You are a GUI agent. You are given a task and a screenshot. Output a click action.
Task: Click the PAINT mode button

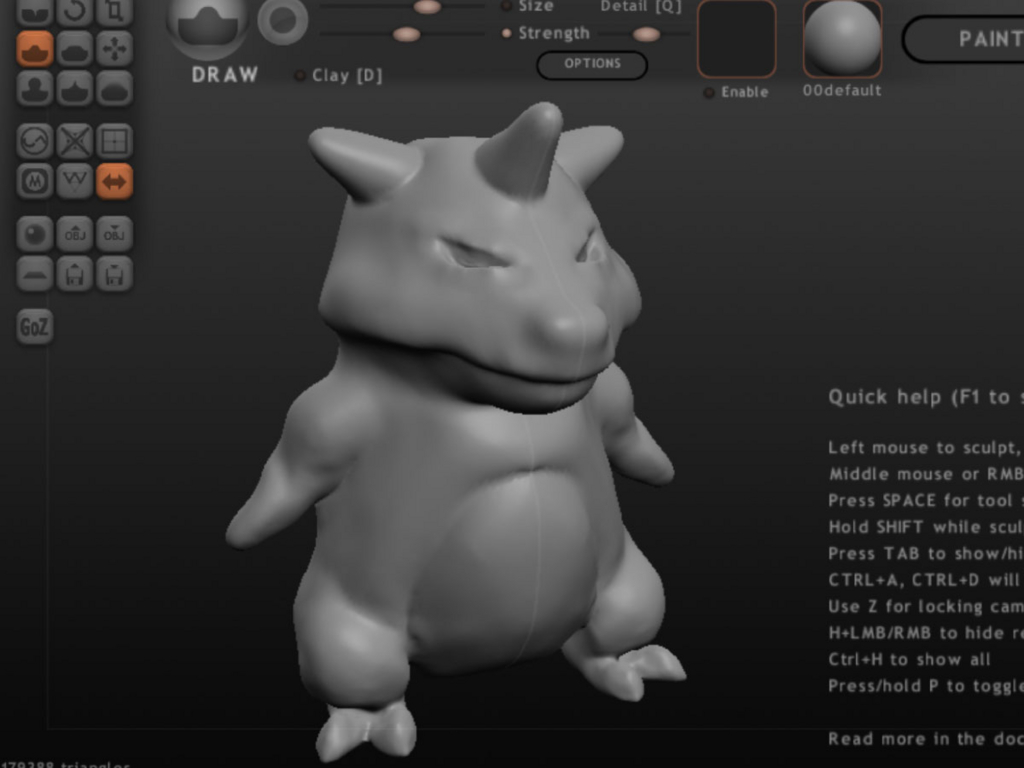click(x=965, y=39)
